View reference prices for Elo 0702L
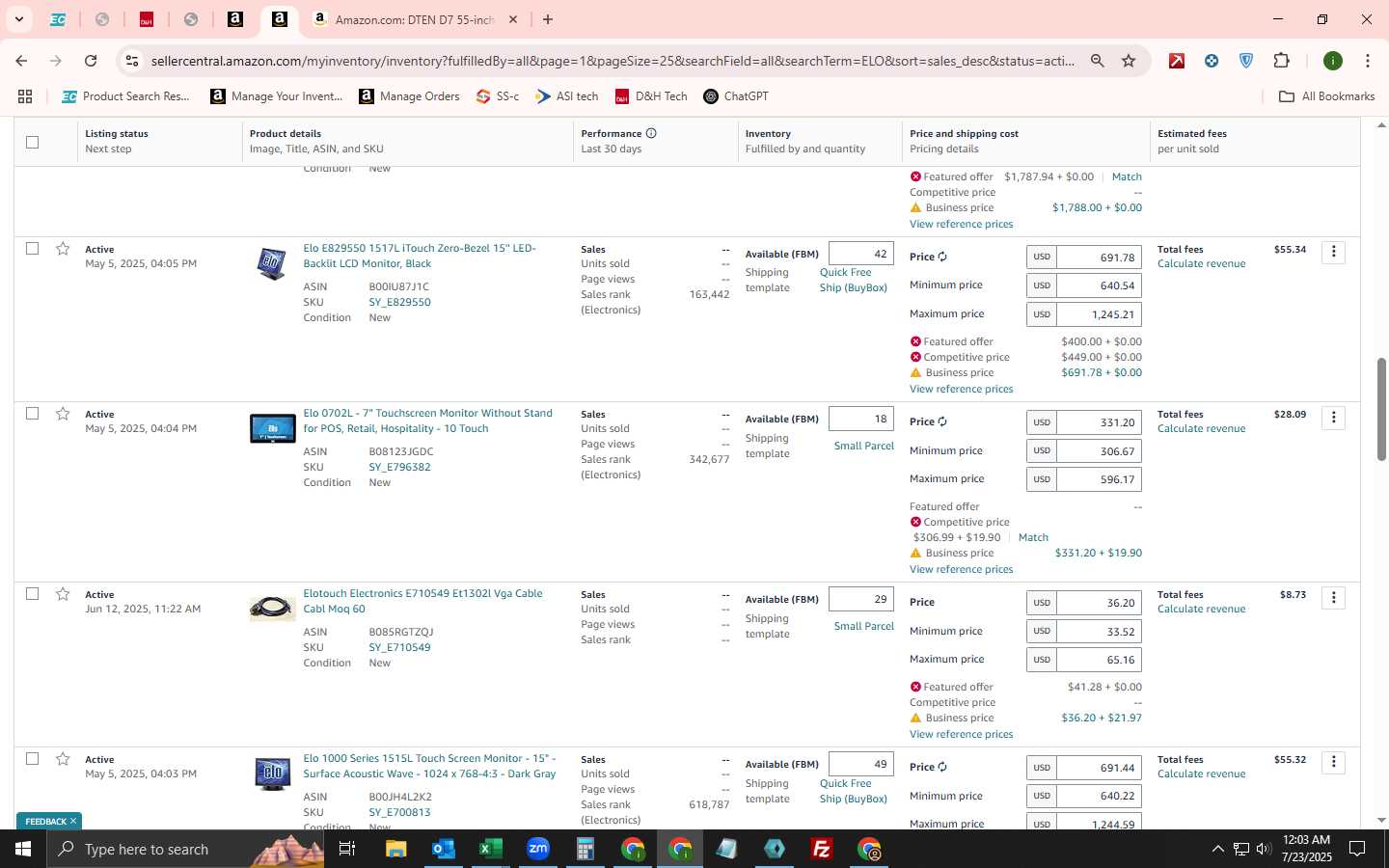Viewport: 1389px width, 868px height. pos(961,569)
